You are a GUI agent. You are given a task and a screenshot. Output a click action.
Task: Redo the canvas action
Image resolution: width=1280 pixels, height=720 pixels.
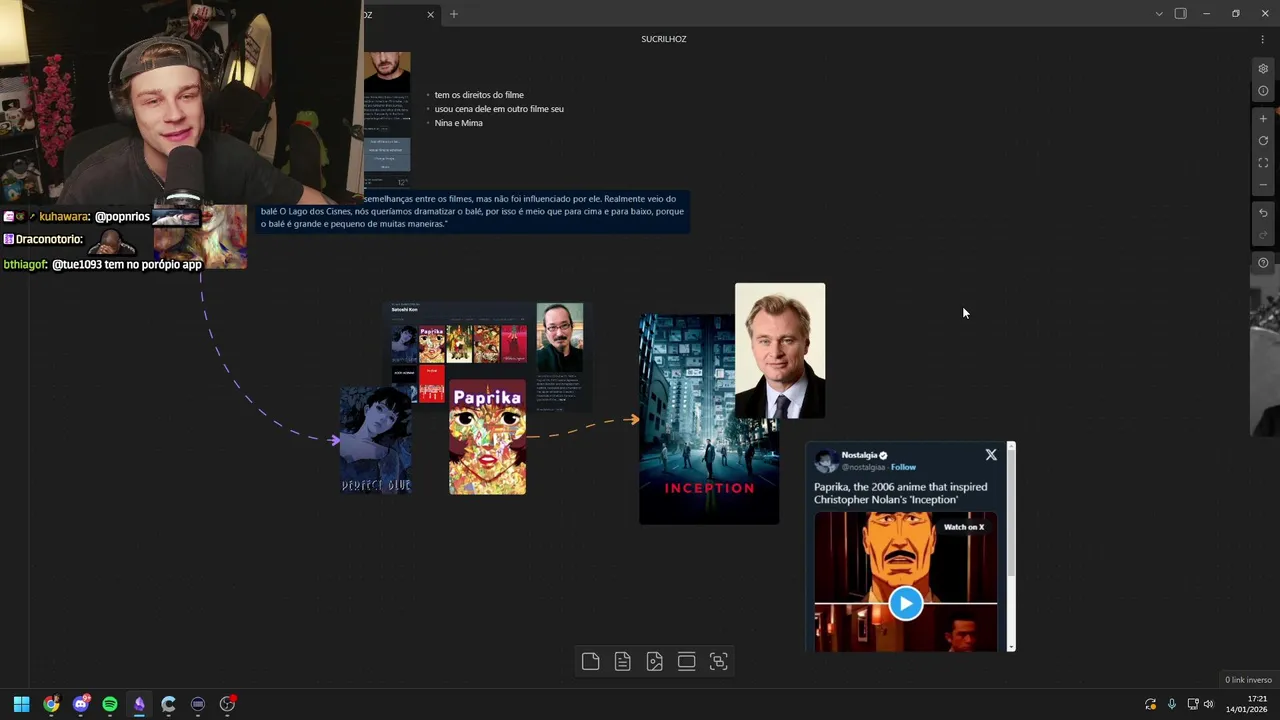pos(1263,235)
